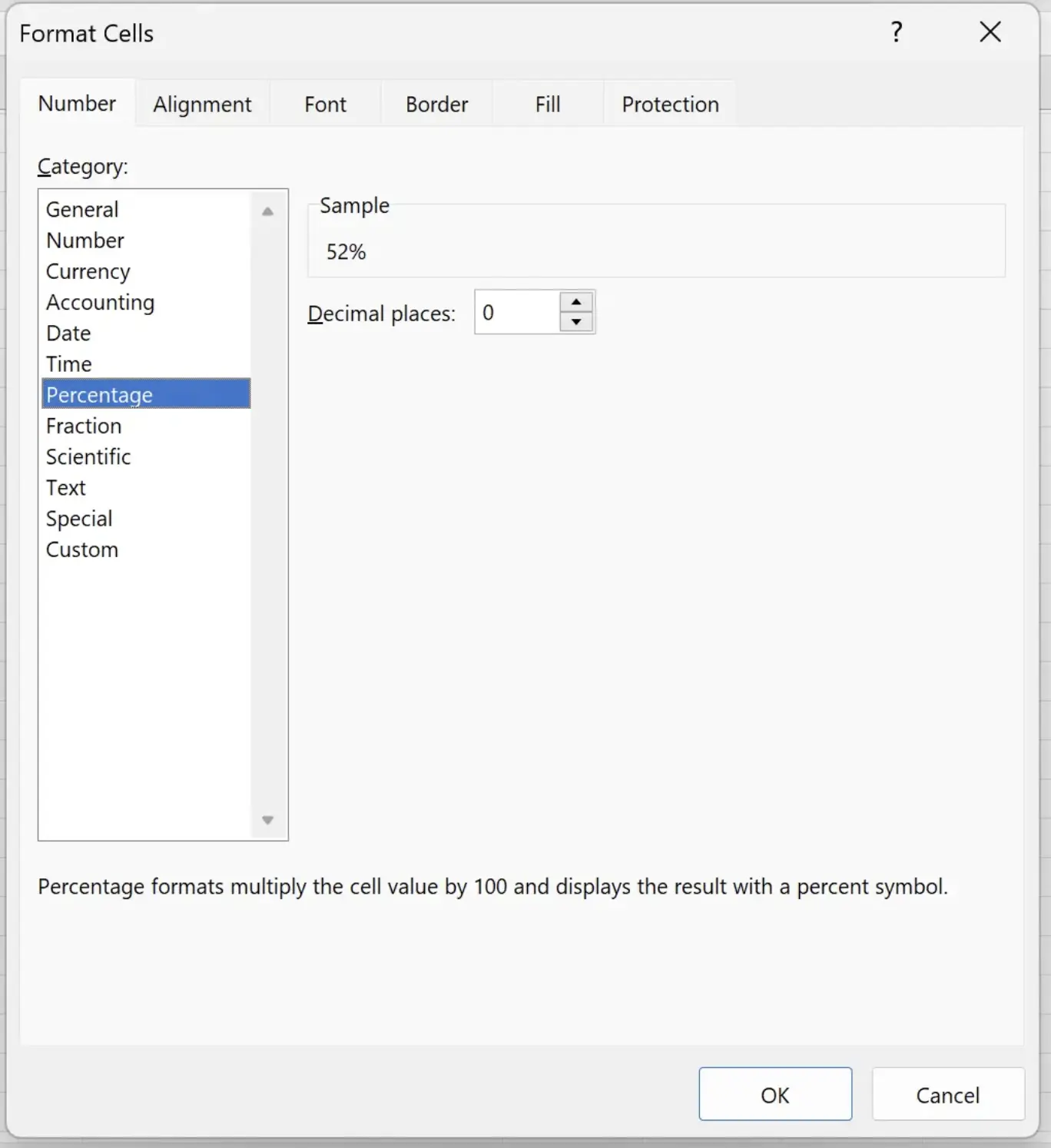The width and height of the screenshot is (1051, 1148).
Task: Open the Protection tab
Action: (x=670, y=105)
